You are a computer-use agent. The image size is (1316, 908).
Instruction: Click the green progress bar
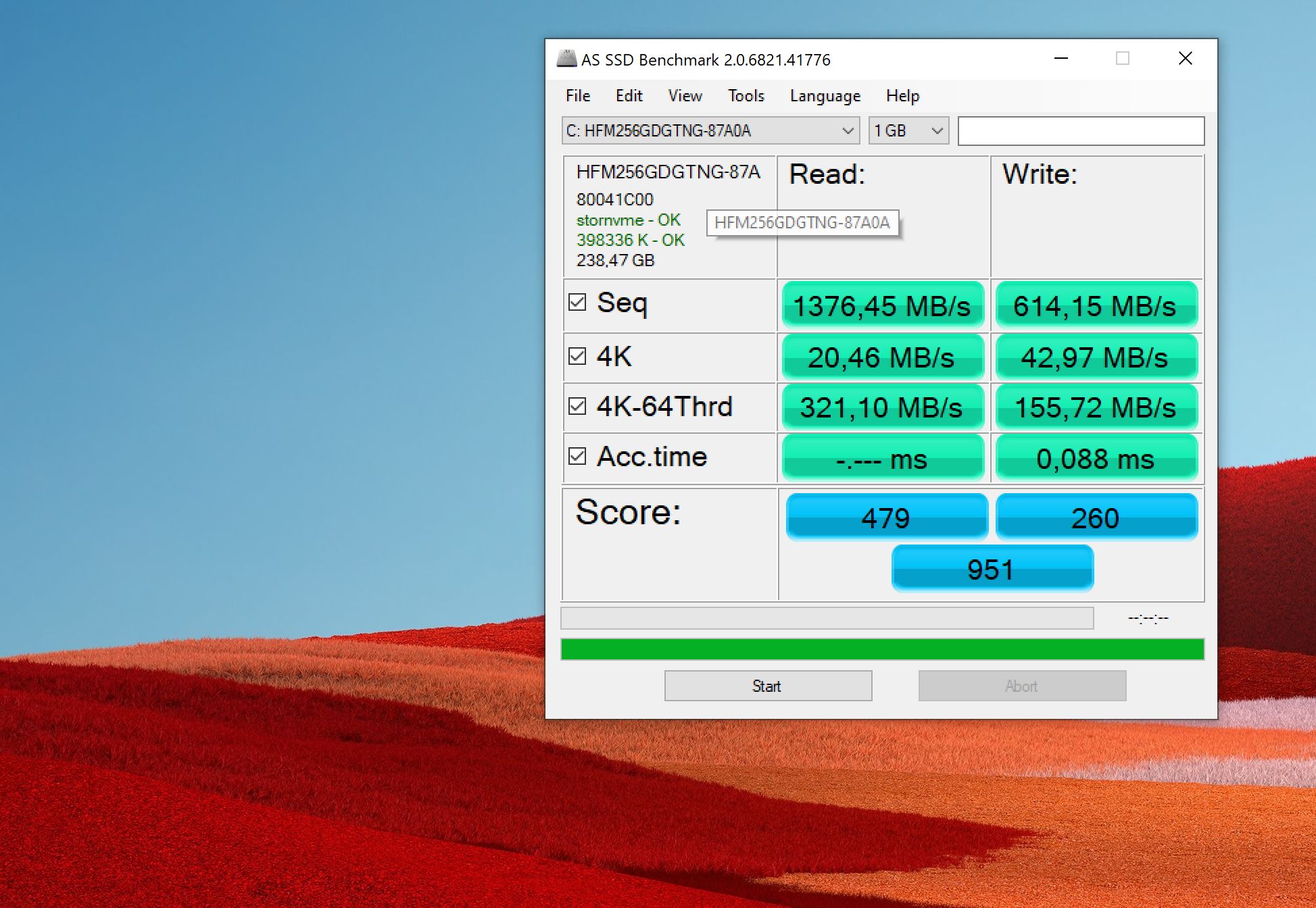[x=882, y=649]
